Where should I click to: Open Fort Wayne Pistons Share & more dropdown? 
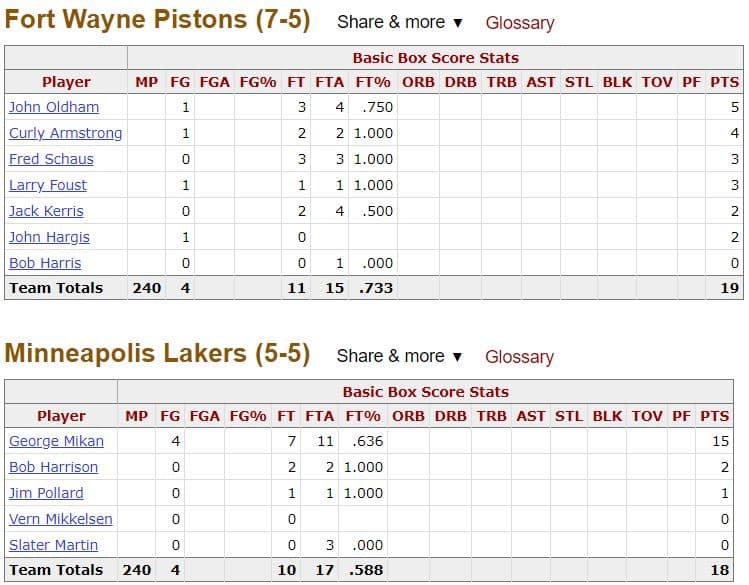click(x=400, y=22)
